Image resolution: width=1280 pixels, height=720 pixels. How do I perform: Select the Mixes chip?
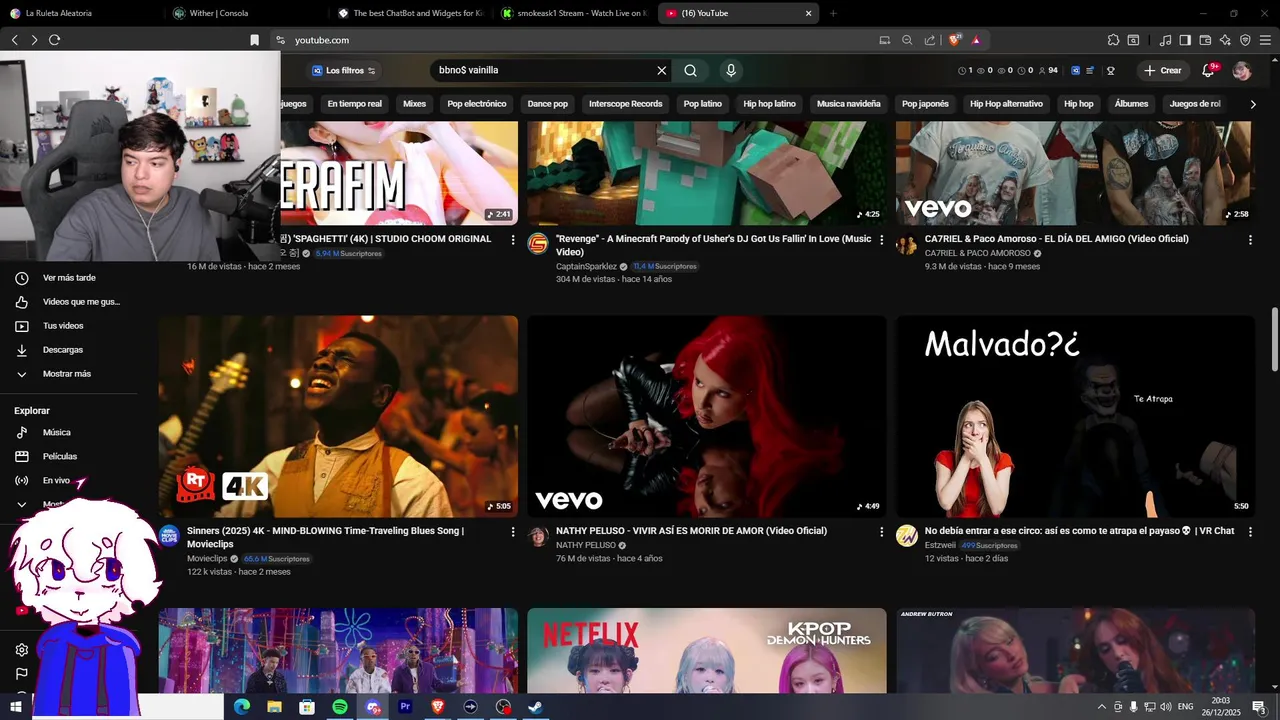414,104
